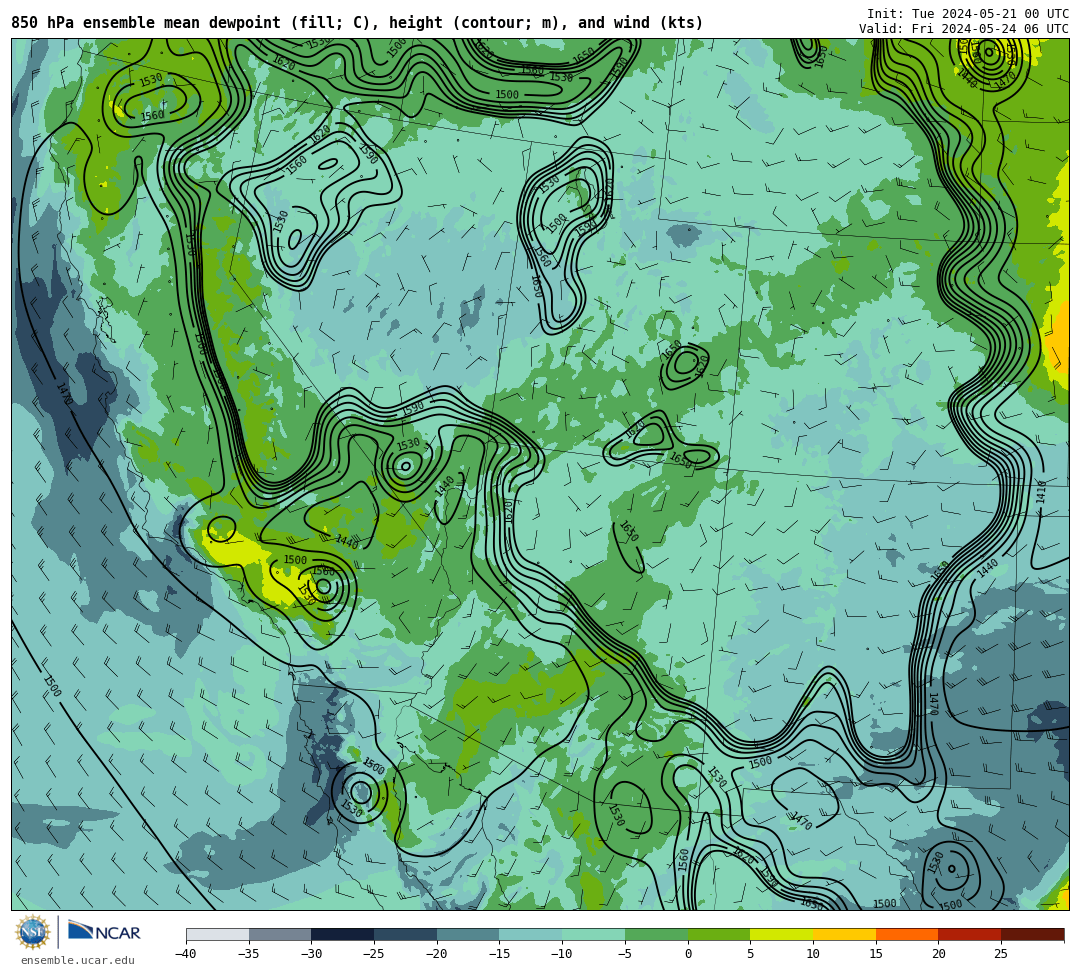Click the light gray -40 to -35 colorbar swatch
Image resolution: width=1080 pixels, height=973 pixels.
pyautogui.click(x=218, y=934)
